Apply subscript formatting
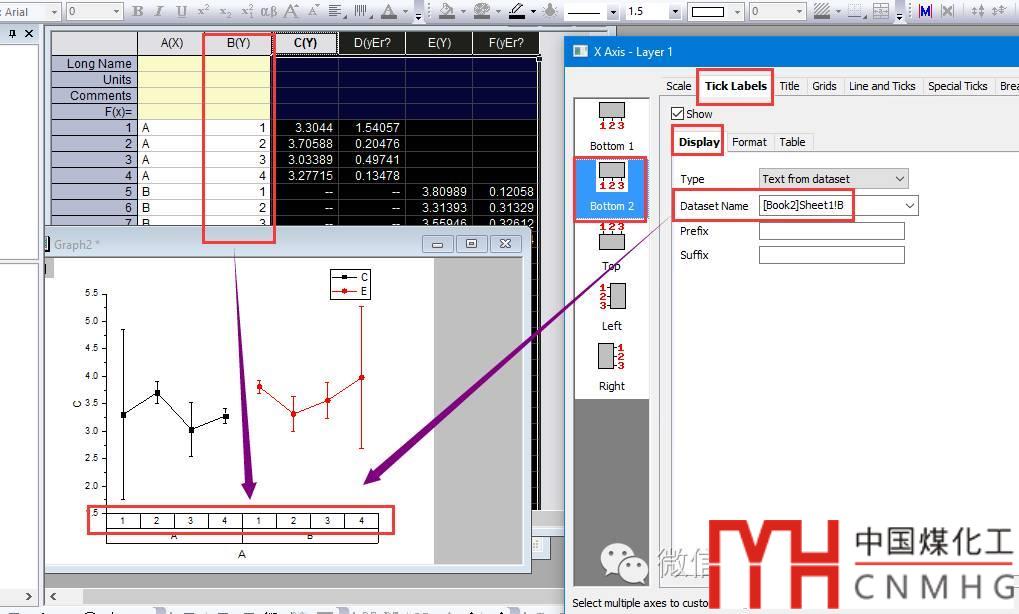 (225, 11)
